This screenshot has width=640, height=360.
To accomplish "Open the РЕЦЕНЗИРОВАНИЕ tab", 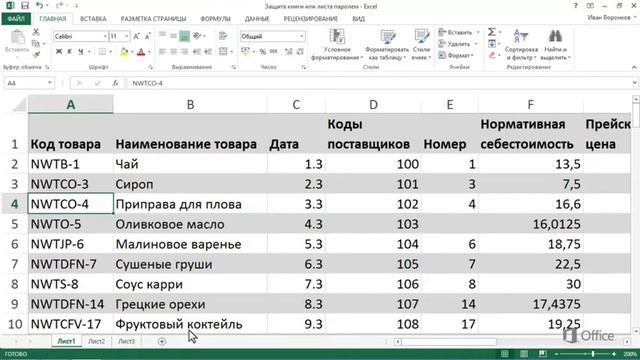I will pos(310,19).
